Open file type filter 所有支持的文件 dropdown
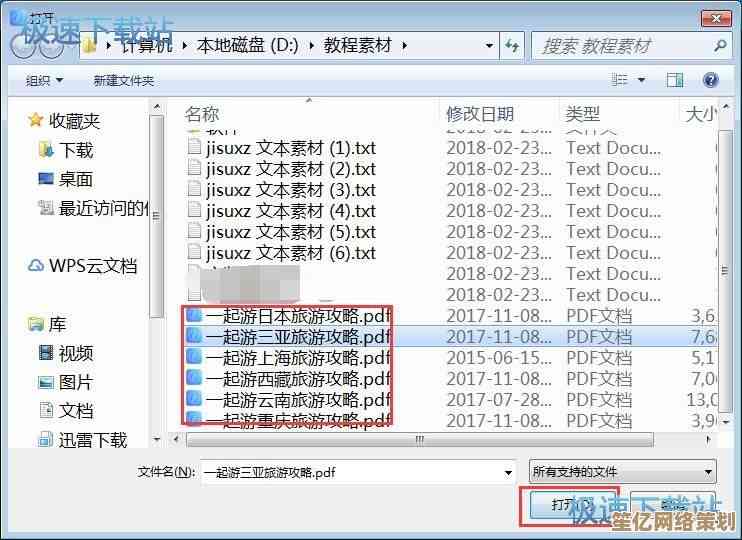 click(x=622, y=472)
